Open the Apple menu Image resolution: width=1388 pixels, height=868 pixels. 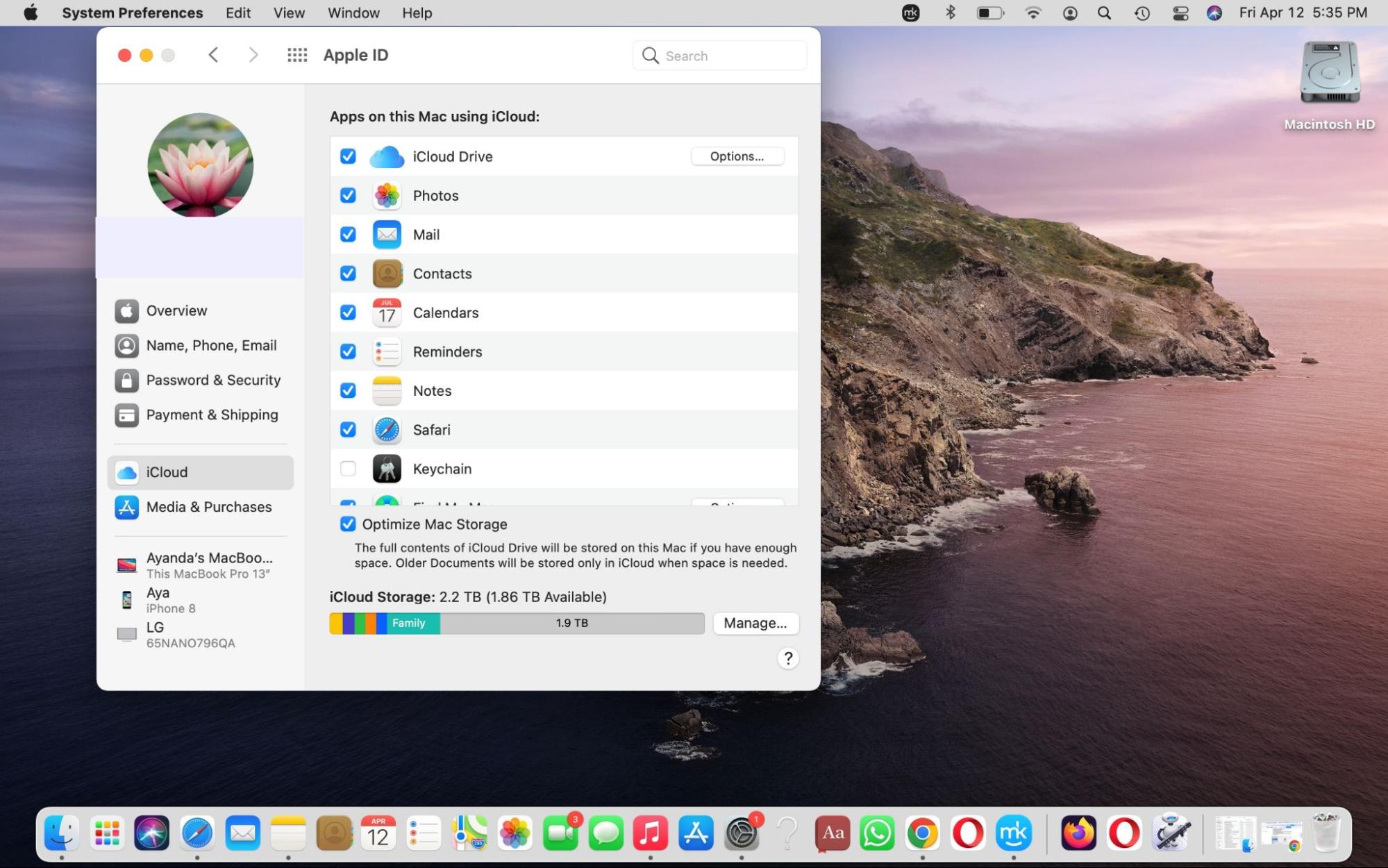[31, 12]
